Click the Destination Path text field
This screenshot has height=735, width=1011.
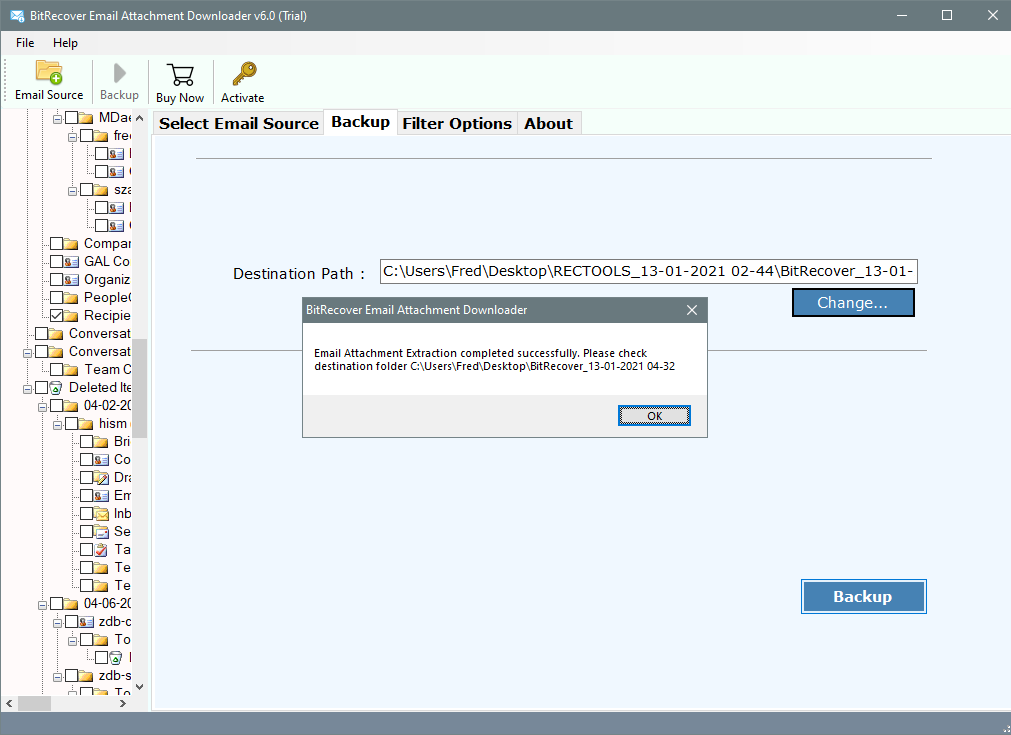pyautogui.click(x=649, y=271)
